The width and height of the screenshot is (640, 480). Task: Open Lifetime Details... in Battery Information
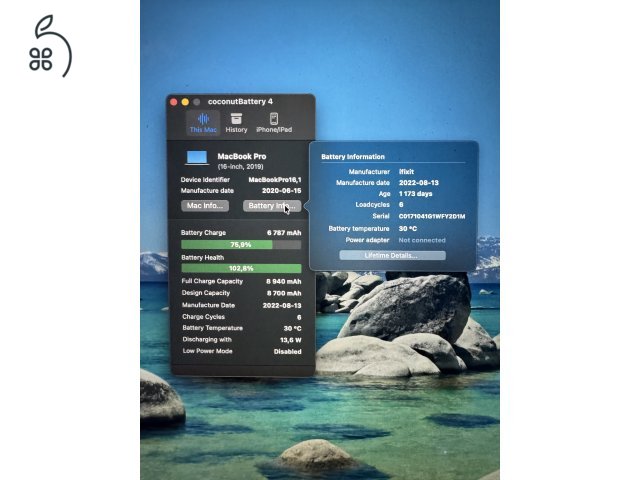click(392, 256)
